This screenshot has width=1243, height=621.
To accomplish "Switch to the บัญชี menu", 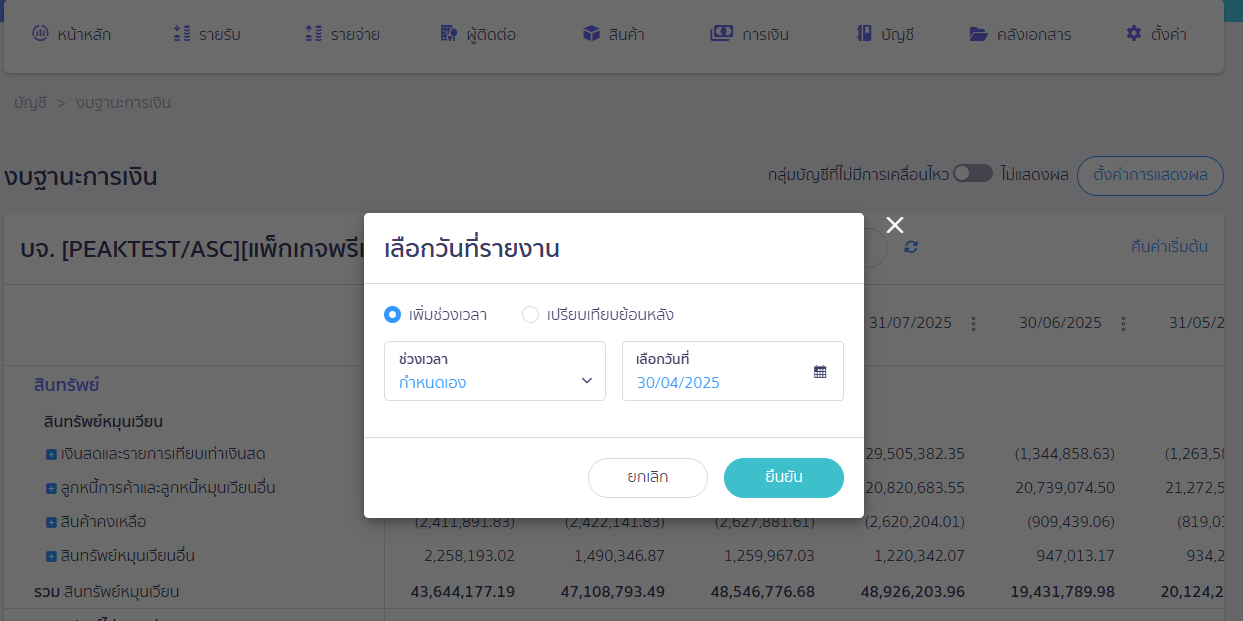I will 886,32.
